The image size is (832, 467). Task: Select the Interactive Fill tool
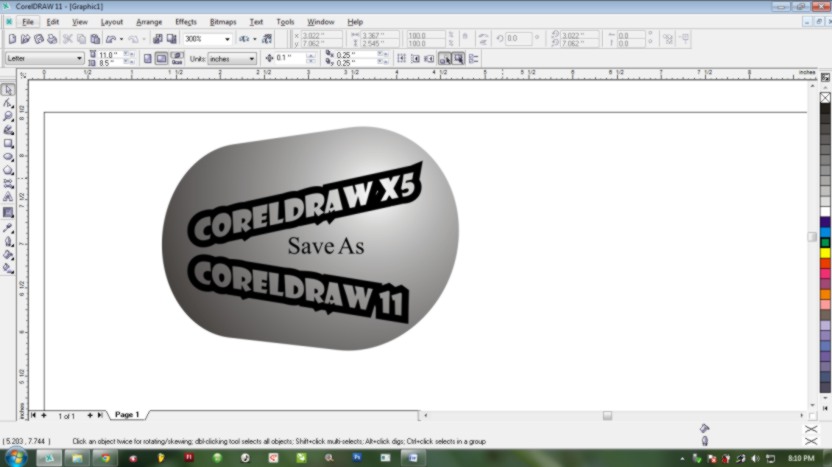(x=8, y=269)
